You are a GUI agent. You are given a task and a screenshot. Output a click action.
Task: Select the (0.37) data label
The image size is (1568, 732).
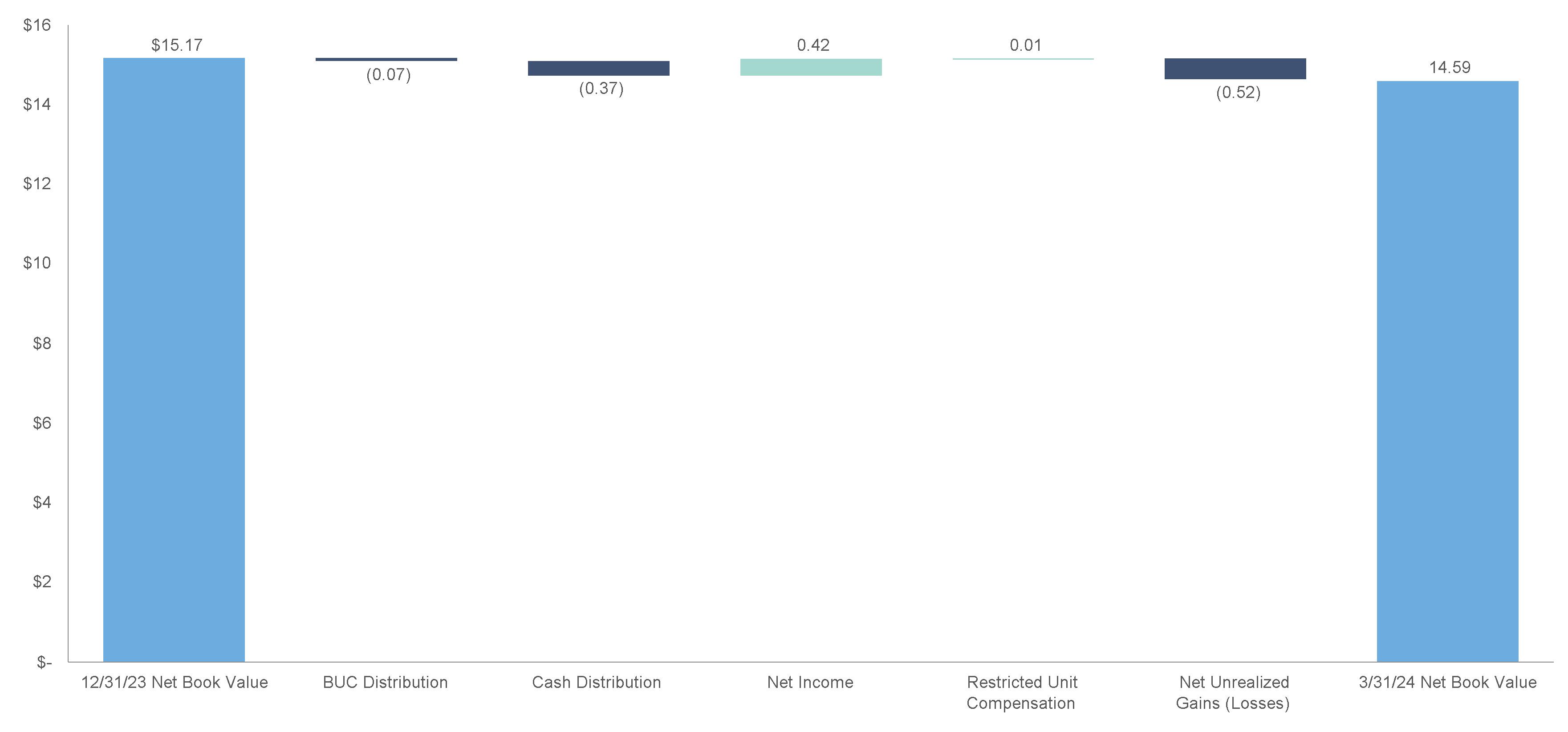(601, 88)
